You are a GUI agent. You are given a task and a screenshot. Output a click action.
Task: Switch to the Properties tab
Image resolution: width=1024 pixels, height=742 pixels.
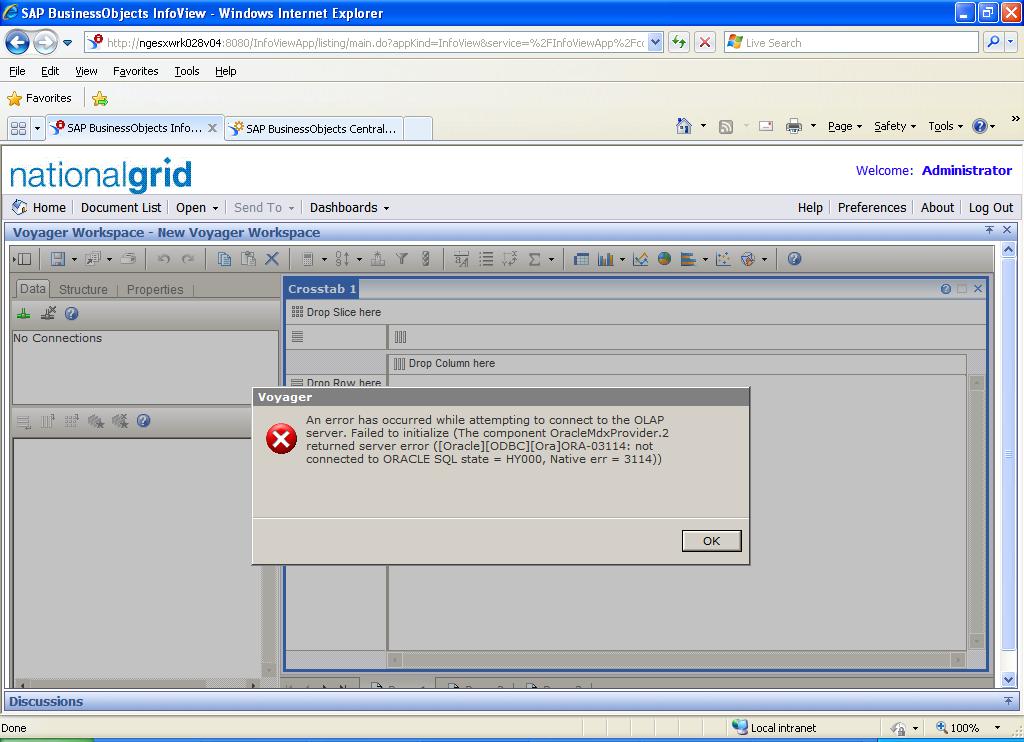click(155, 289)
